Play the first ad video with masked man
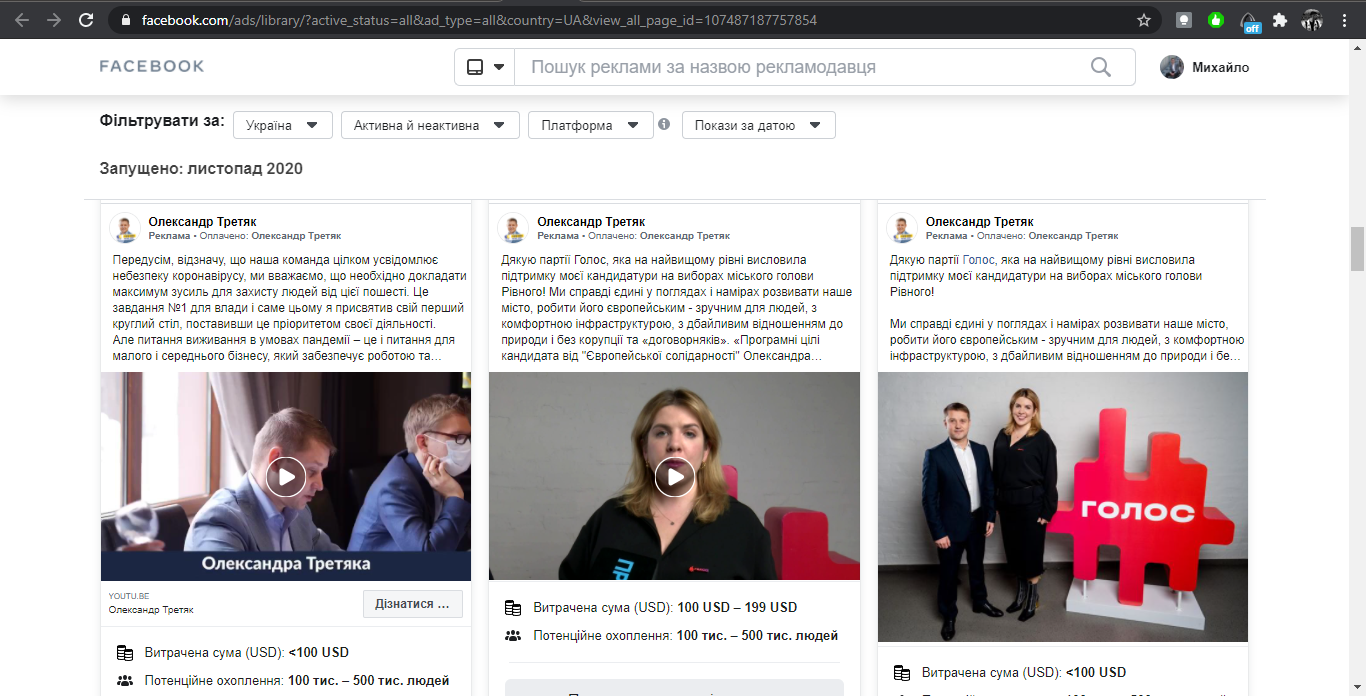The image size is (1366, 696). pyautogui.click(x=286, y=477)
